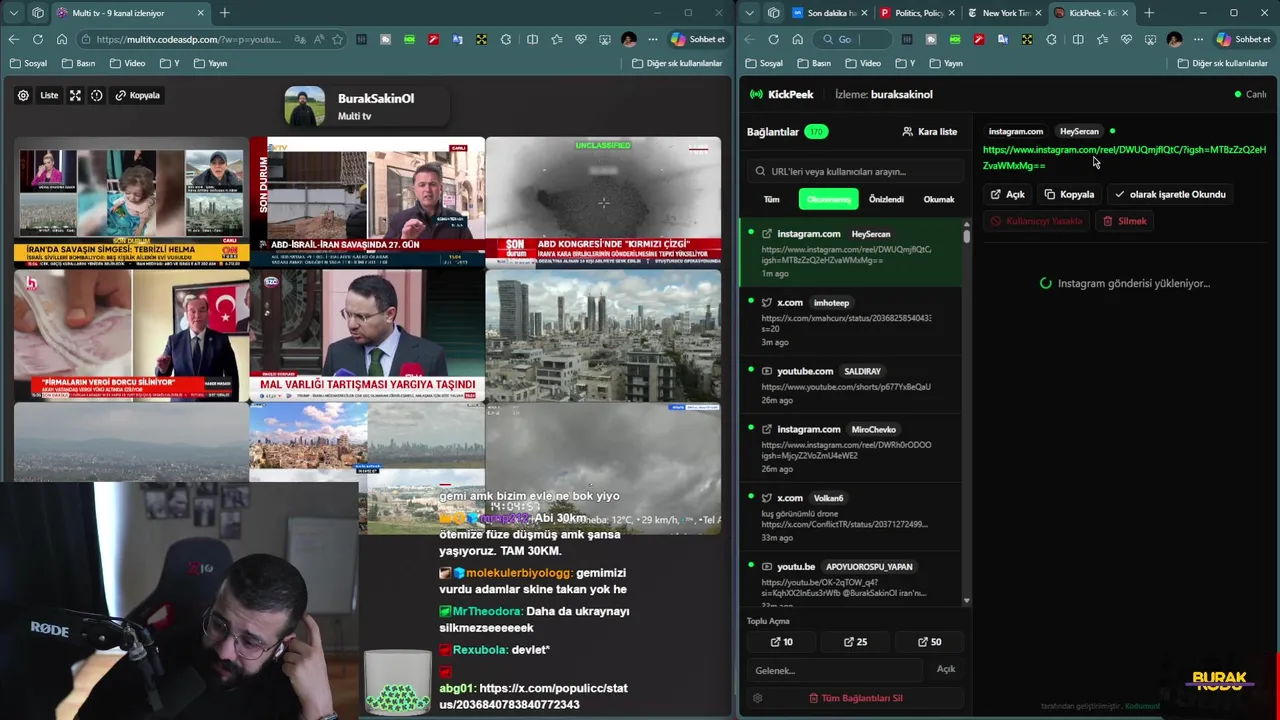Switch to New York Times tab
This screenshot has height=720, width=1280.
pyautogui.click(x=1002, y=13)
